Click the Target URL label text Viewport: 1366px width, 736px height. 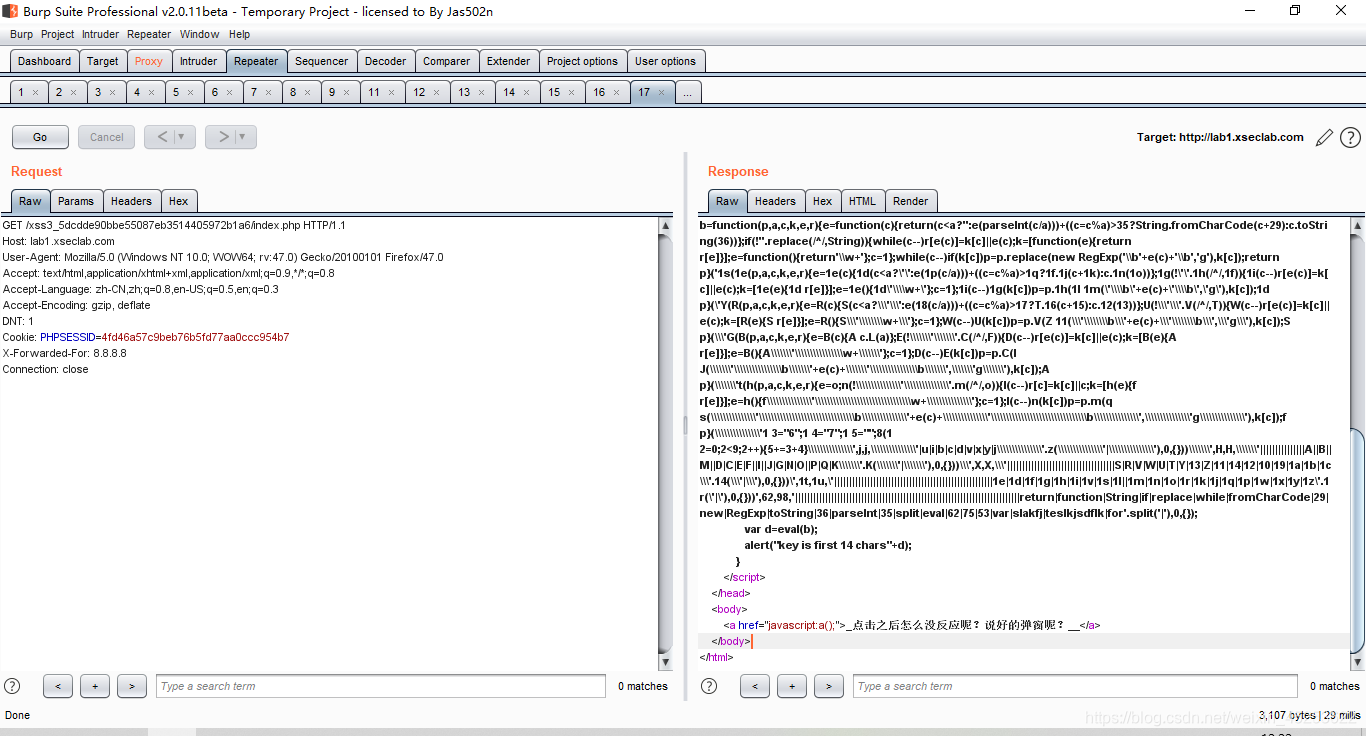[x=1220, y=137]
